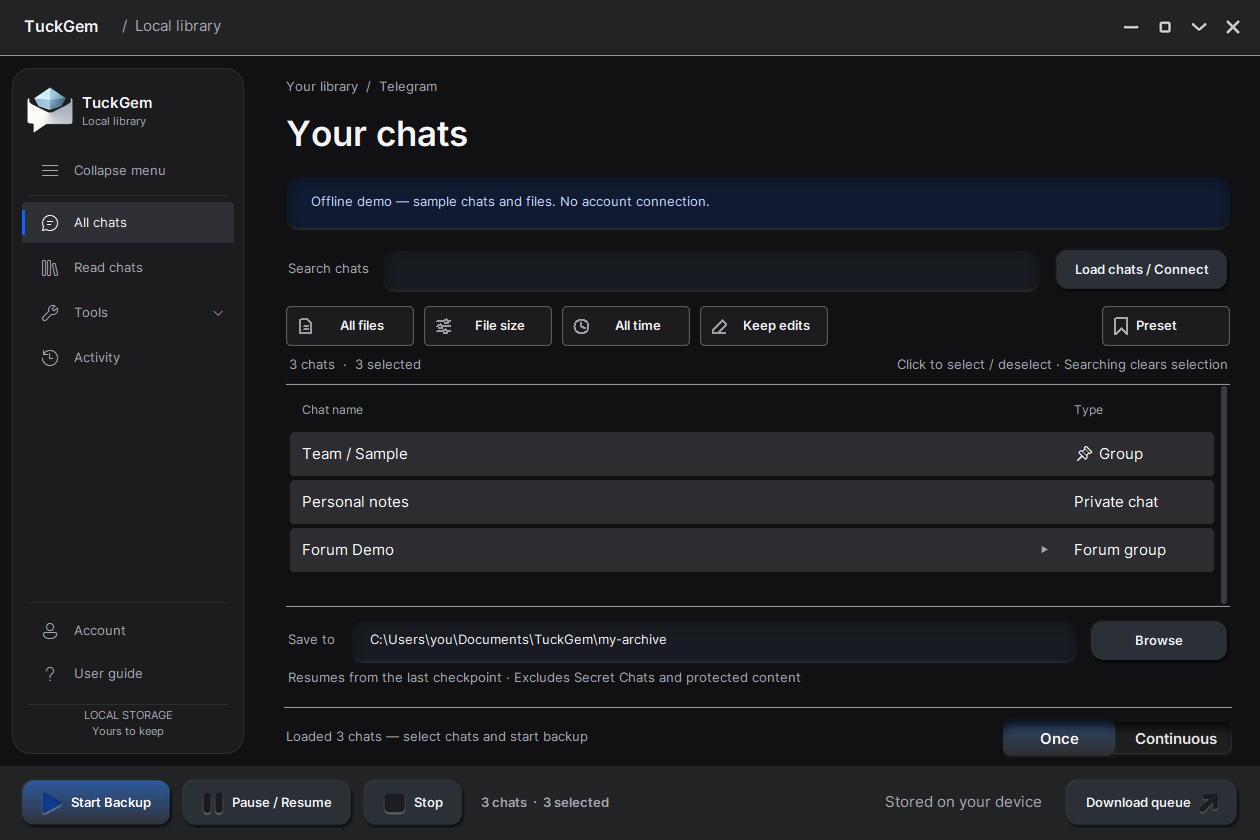Click Pause / Resume button

point(267,803)
